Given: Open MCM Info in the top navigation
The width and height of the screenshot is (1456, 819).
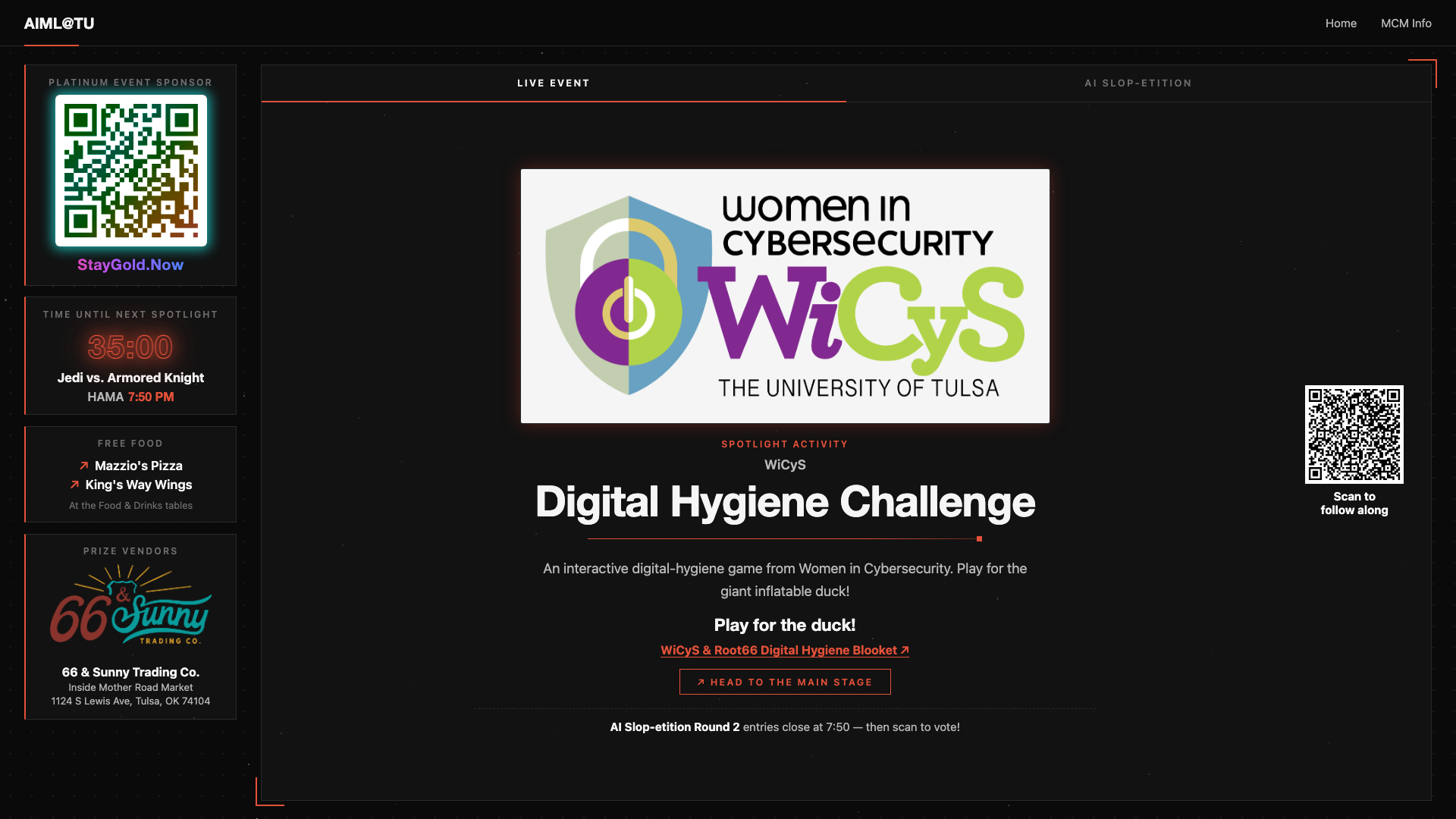Looking at the screenshot, I should pyautogui.click(x=1406, y=24).
